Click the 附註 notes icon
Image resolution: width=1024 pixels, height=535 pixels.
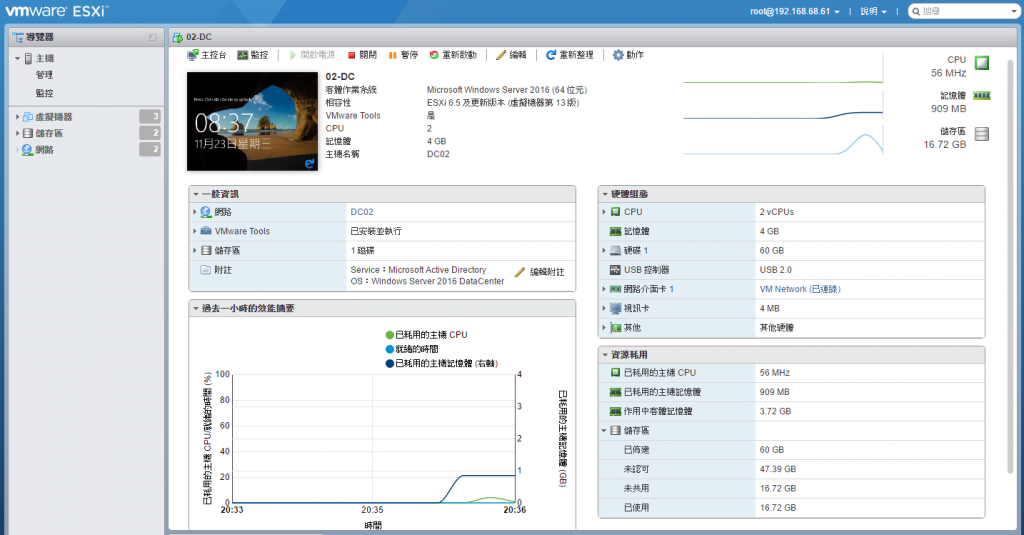click(x=206, y=270)
